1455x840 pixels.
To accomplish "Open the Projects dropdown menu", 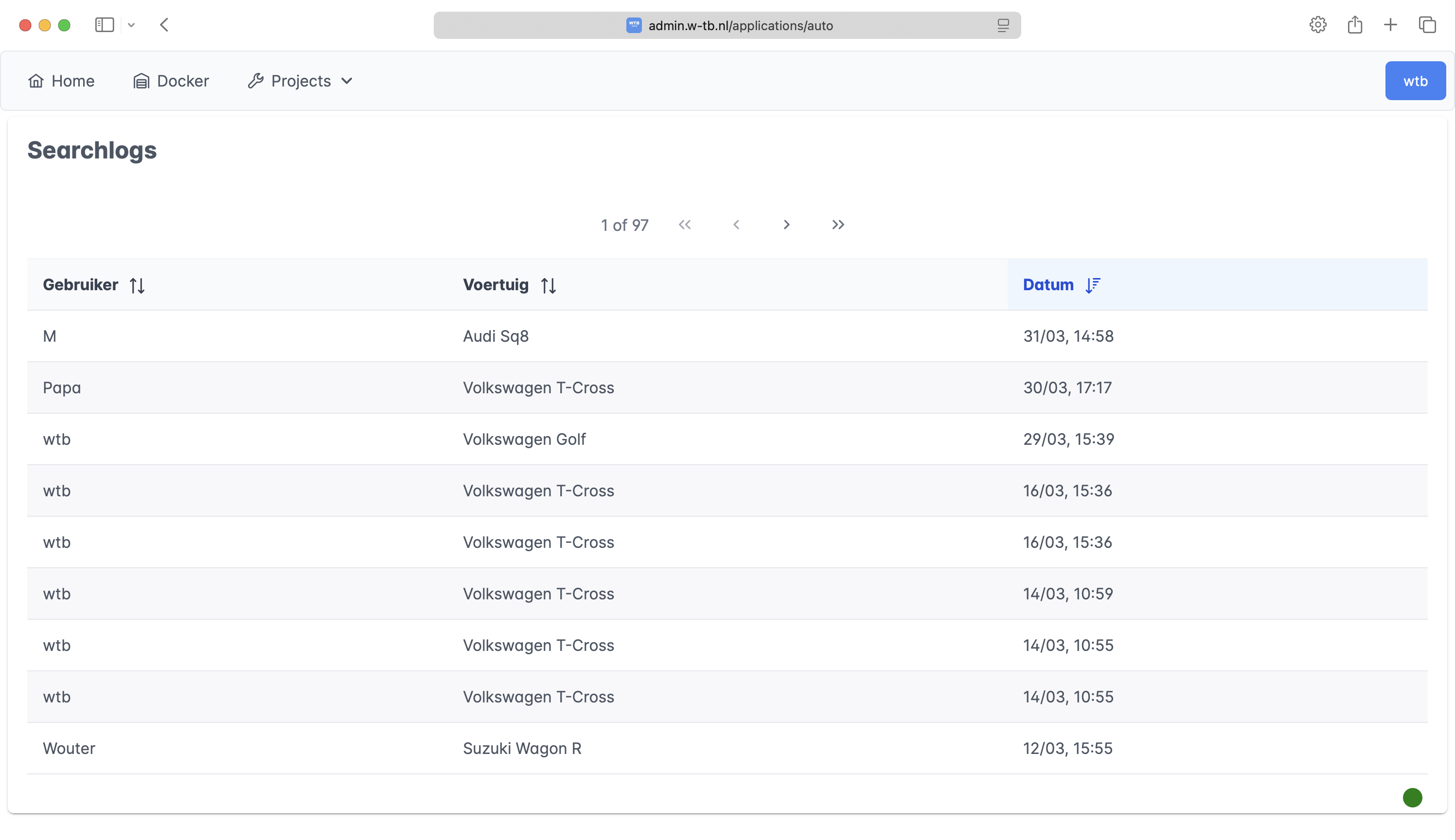I will [300, 81].
